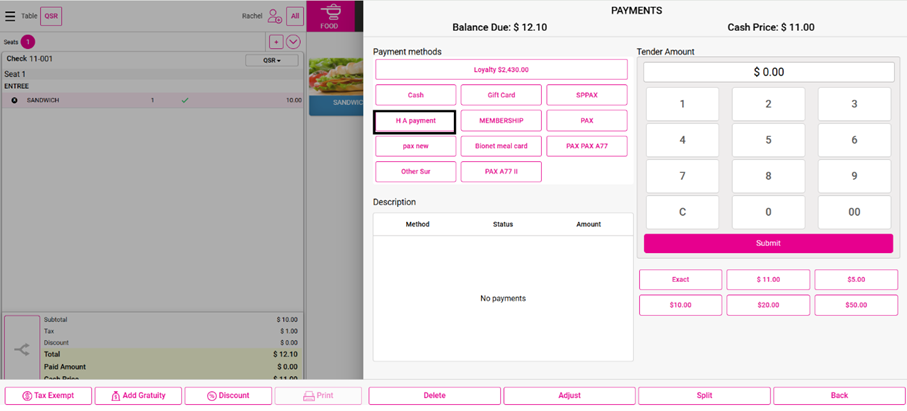Toggle the QSR table mode button
The height and width of the screenshot is (411, 907).
click(51, 16)
